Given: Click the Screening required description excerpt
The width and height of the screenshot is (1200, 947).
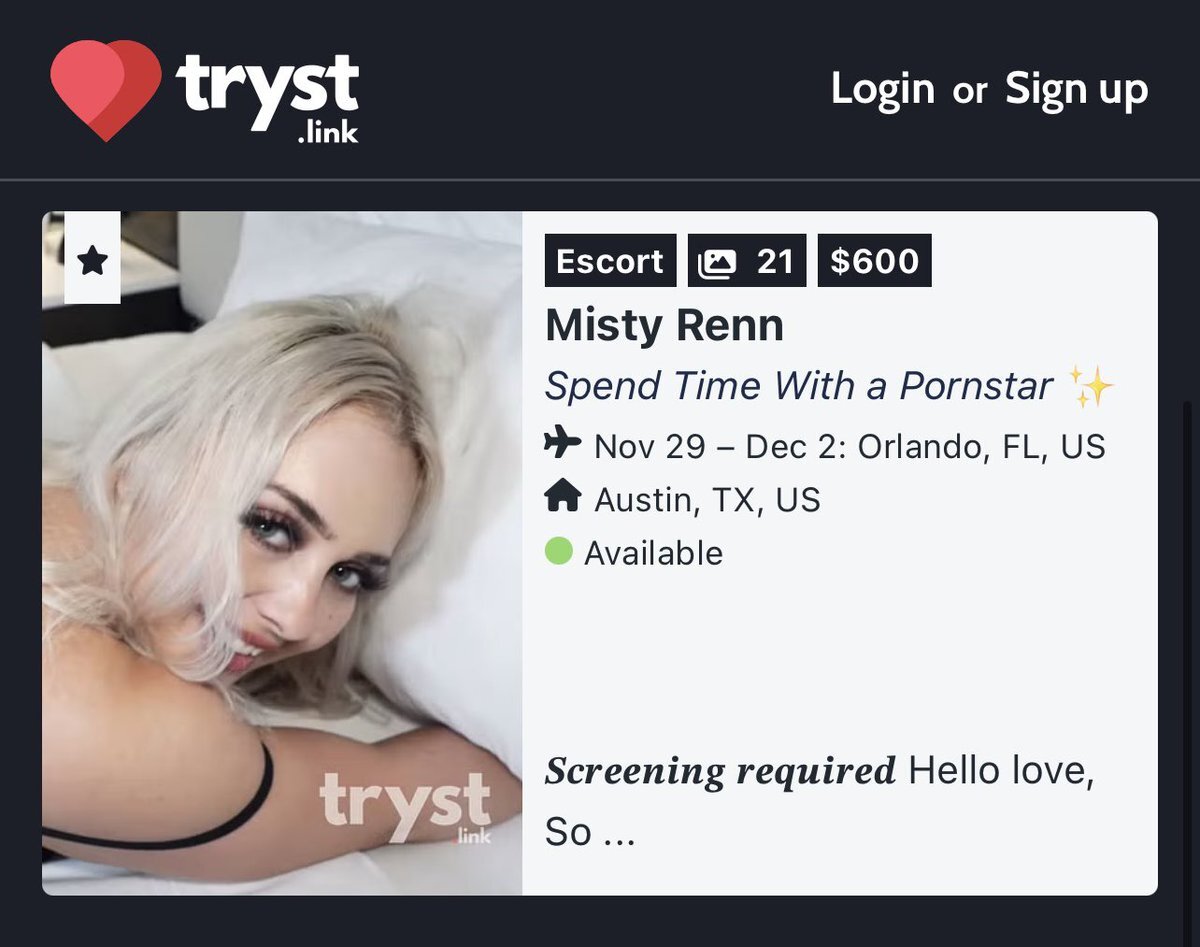Looking at the screenshot, I should click(819, 800).
